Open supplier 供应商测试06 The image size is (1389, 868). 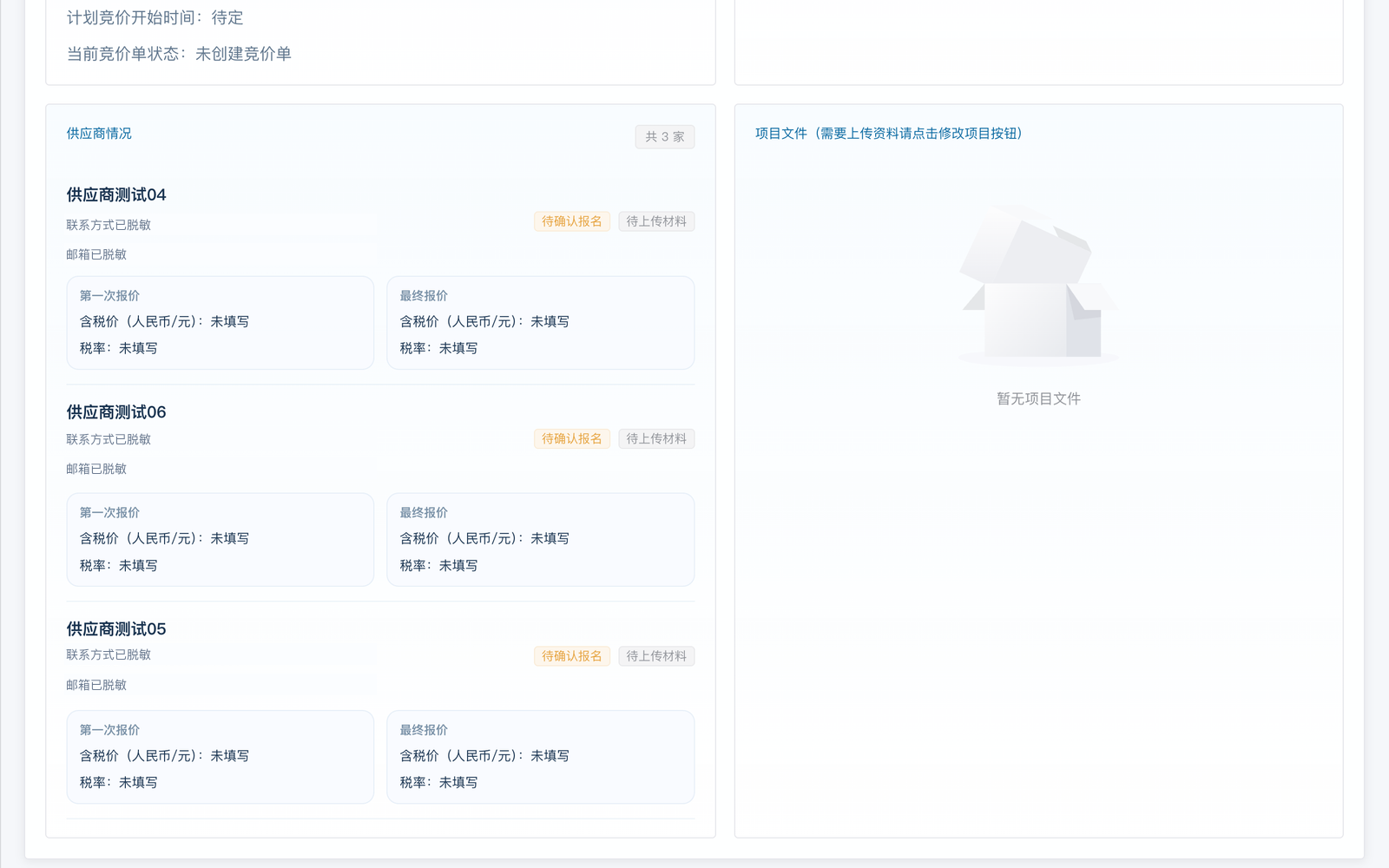tap(116, 412)
